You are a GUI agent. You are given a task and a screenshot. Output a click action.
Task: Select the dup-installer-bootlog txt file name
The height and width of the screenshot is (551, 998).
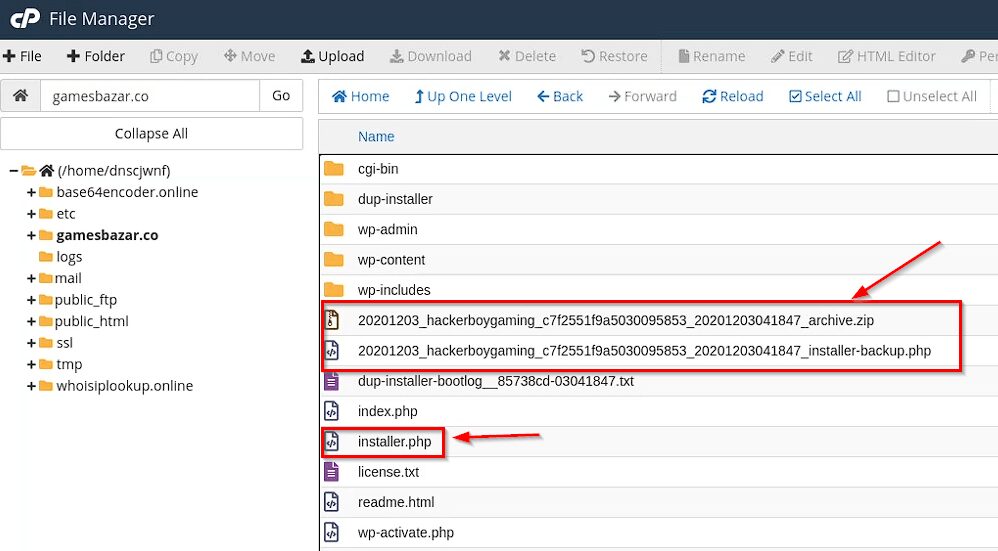[496, 381]
